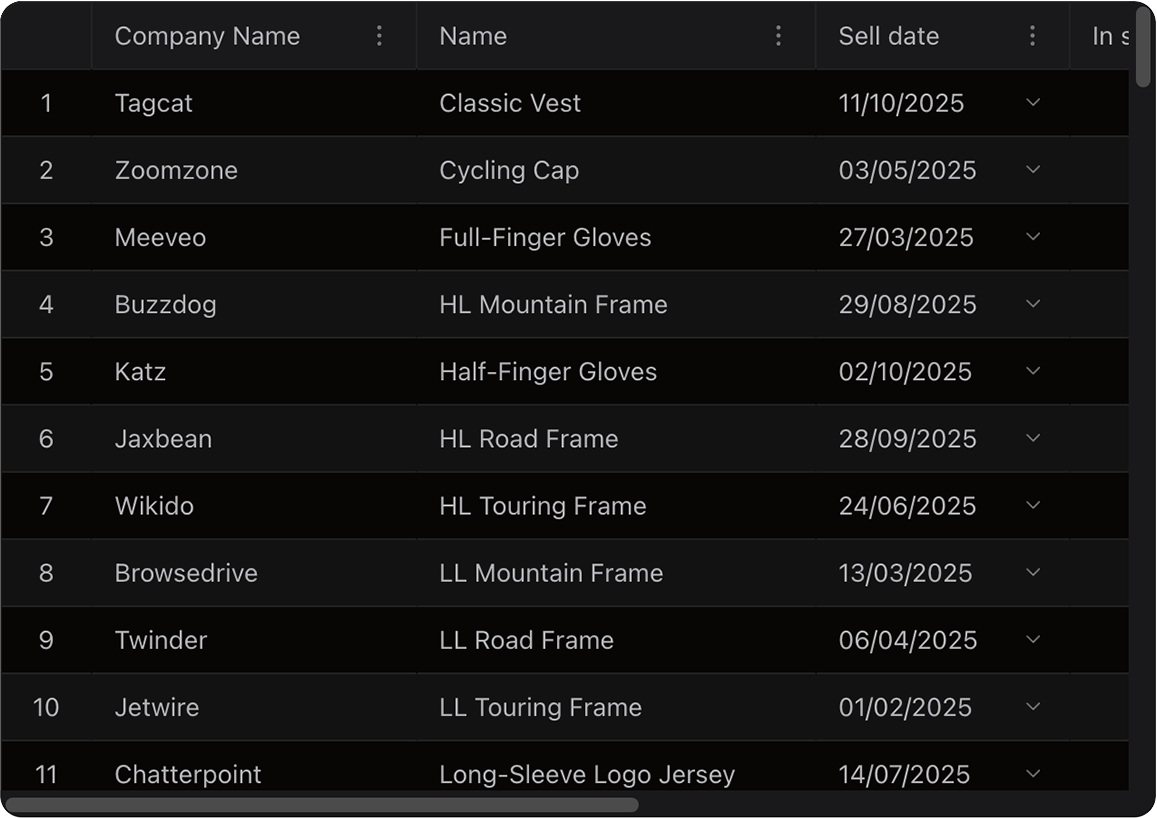Click the Sell date column header
The image size is (1157, 818).
[888, 36]
